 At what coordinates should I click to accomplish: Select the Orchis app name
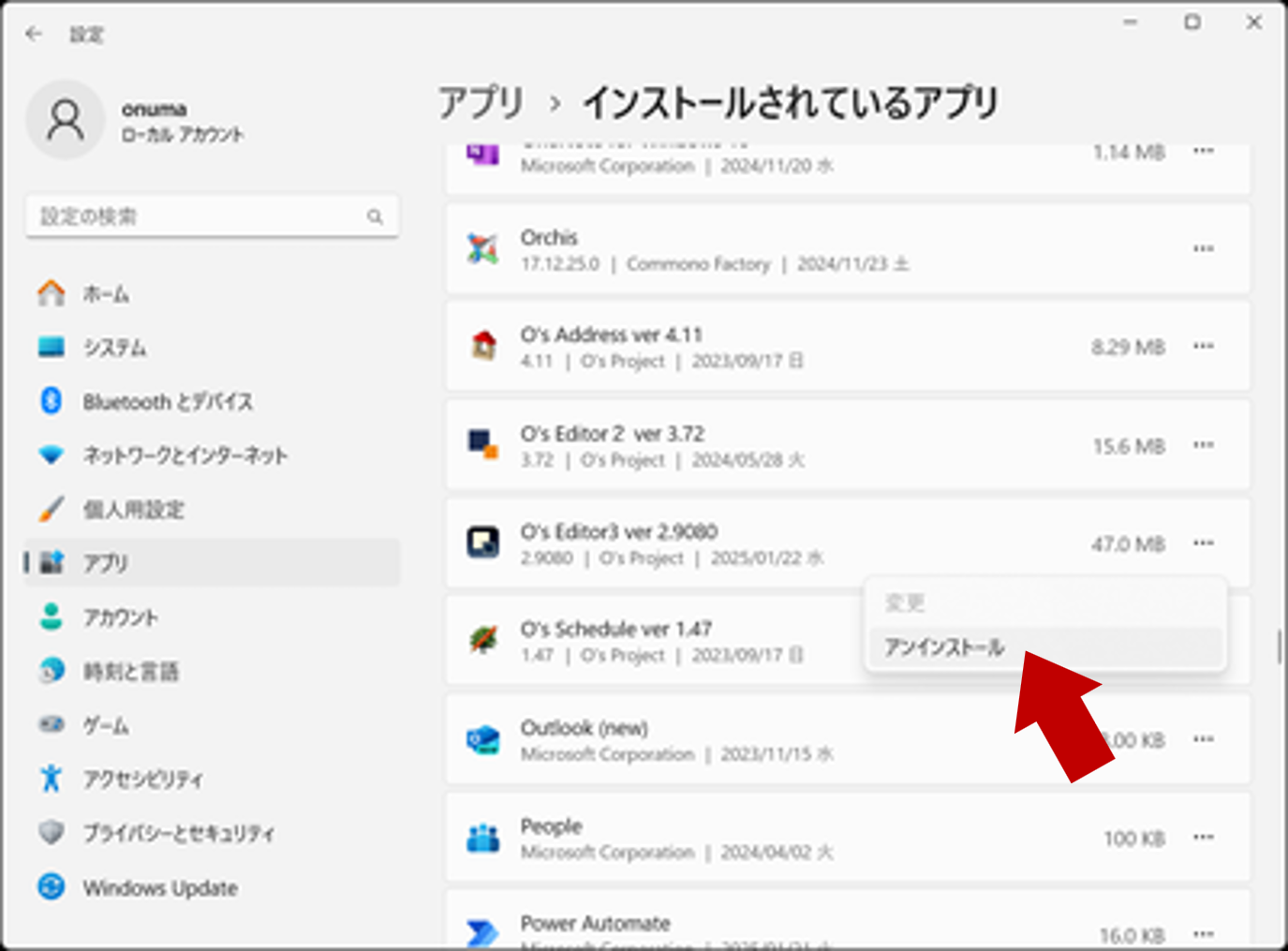click(549, 238)
